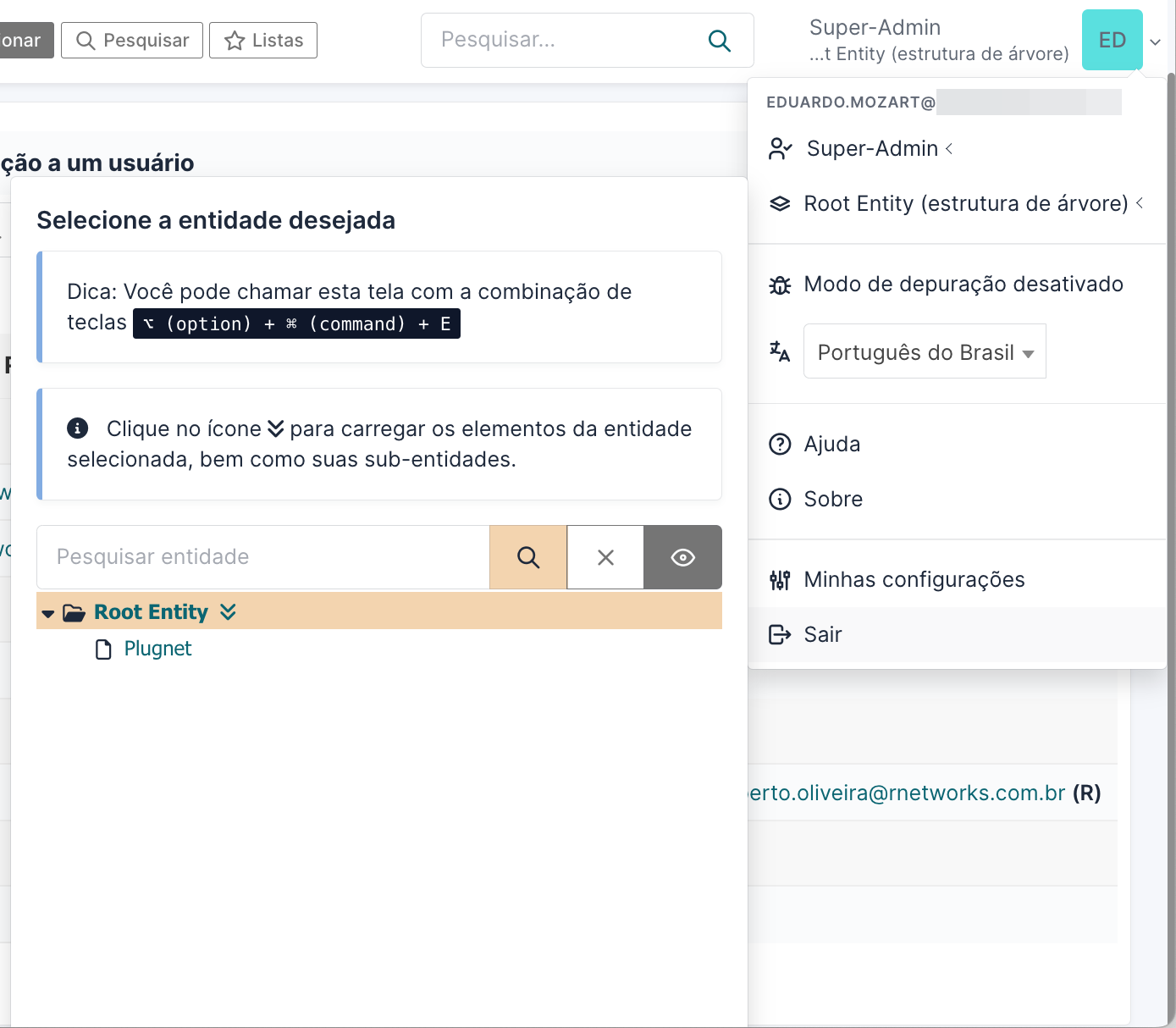The height and width of the screenshot is (1028, 1176).
Task: Toggle the eye icon in entity search bar
Action: click(x=682, y=557)
